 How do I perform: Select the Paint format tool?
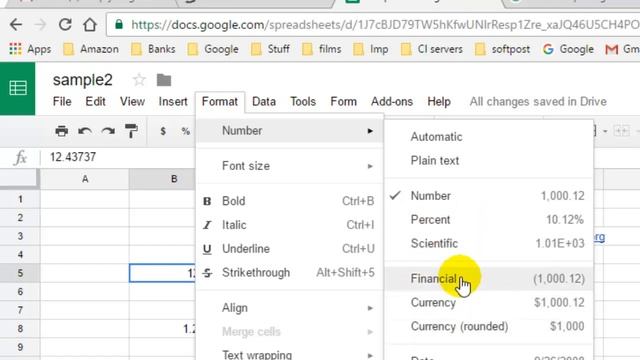pyautogui.click(x=131, y=131)
